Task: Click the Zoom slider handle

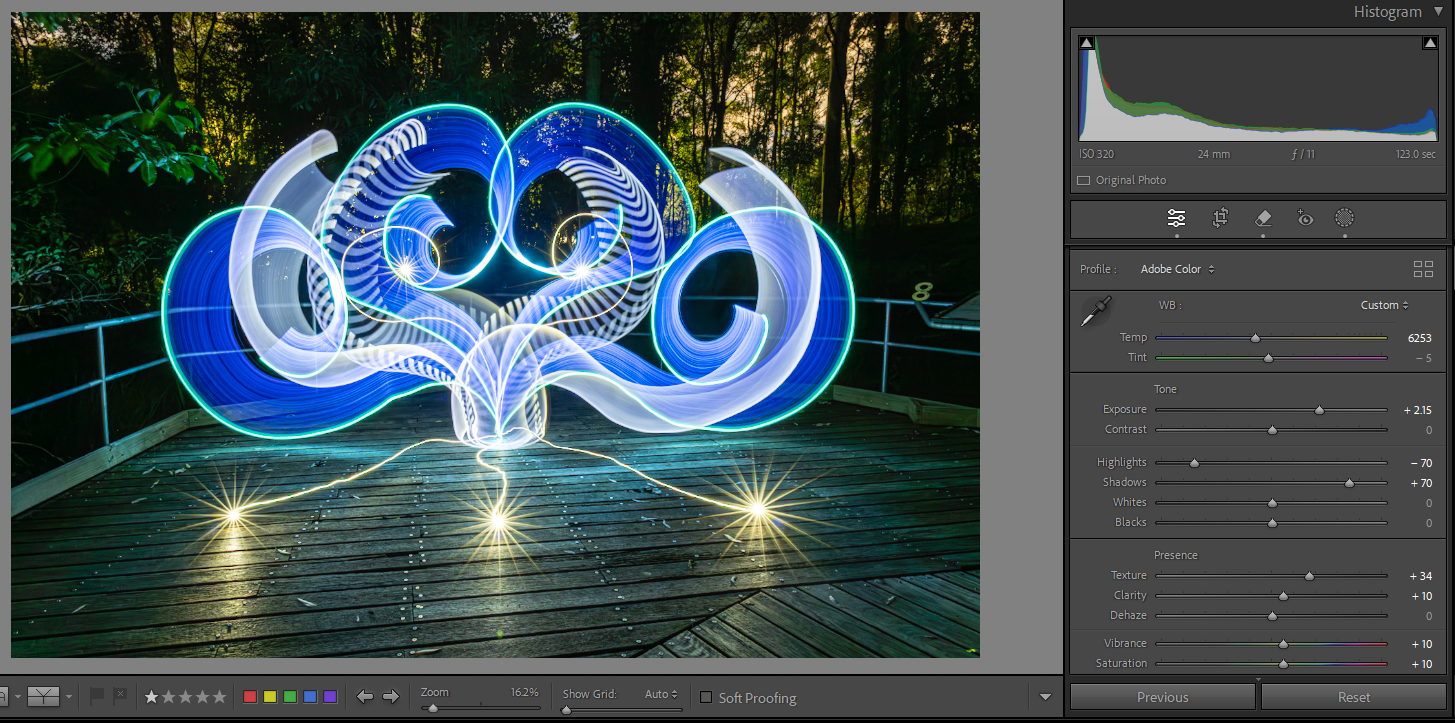Action: [x=432, y=708]
